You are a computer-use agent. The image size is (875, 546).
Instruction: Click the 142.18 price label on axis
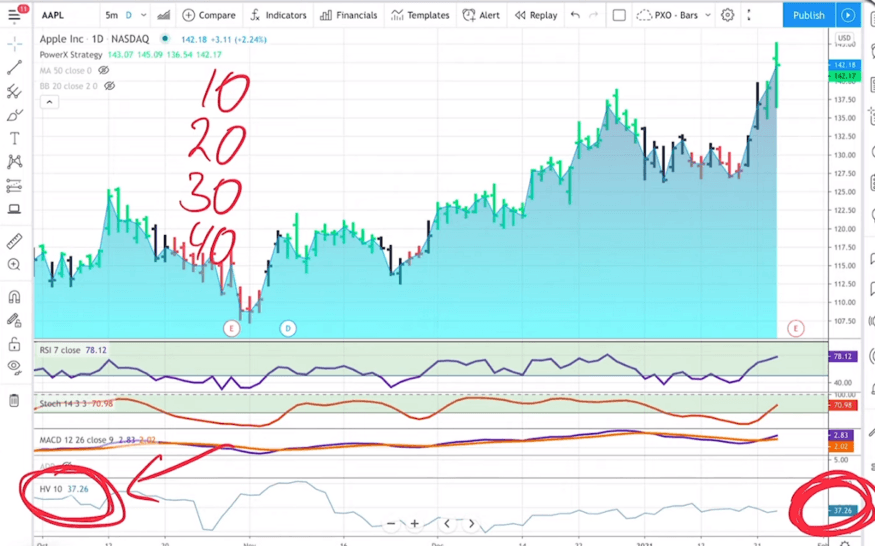point(845,65)
